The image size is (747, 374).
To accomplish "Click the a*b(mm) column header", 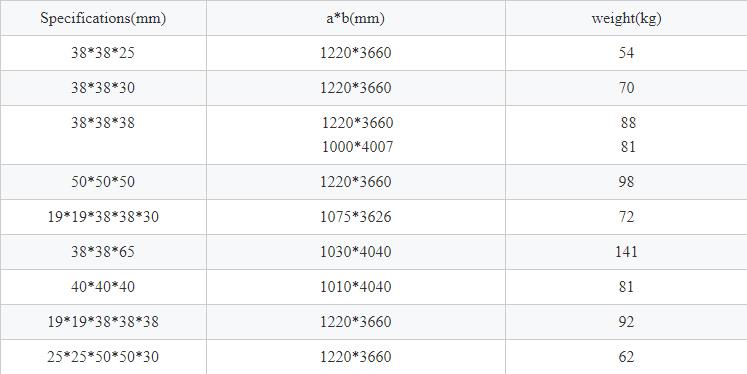I will point(356,18).
